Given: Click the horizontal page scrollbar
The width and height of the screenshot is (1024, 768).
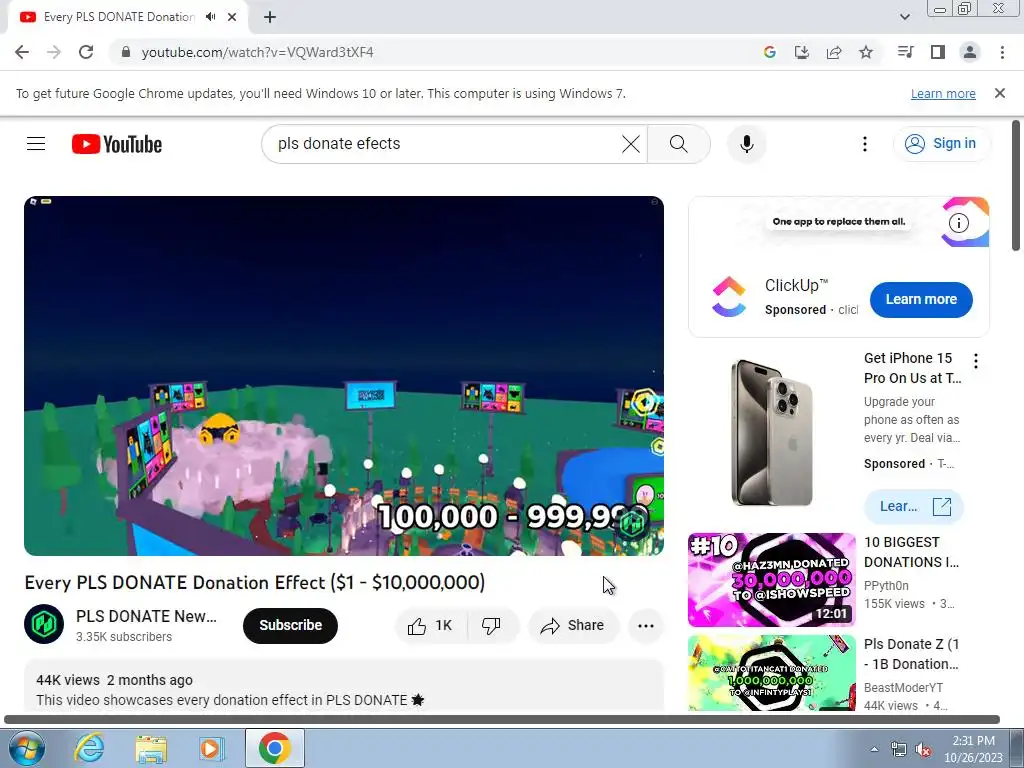Looking at the screenshot, I should point(502,720).
